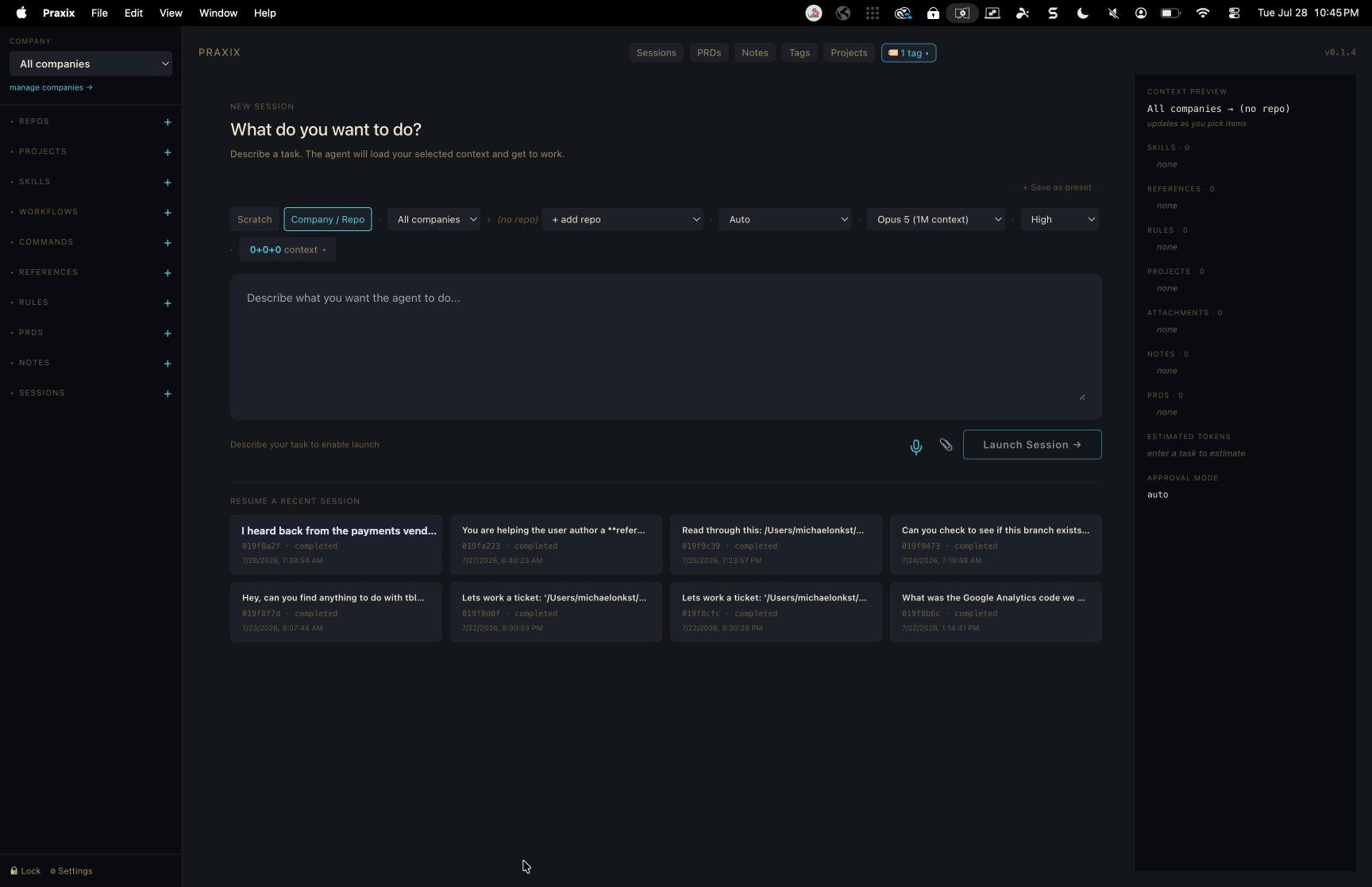Click the battery icon in menu bar

1170,13
